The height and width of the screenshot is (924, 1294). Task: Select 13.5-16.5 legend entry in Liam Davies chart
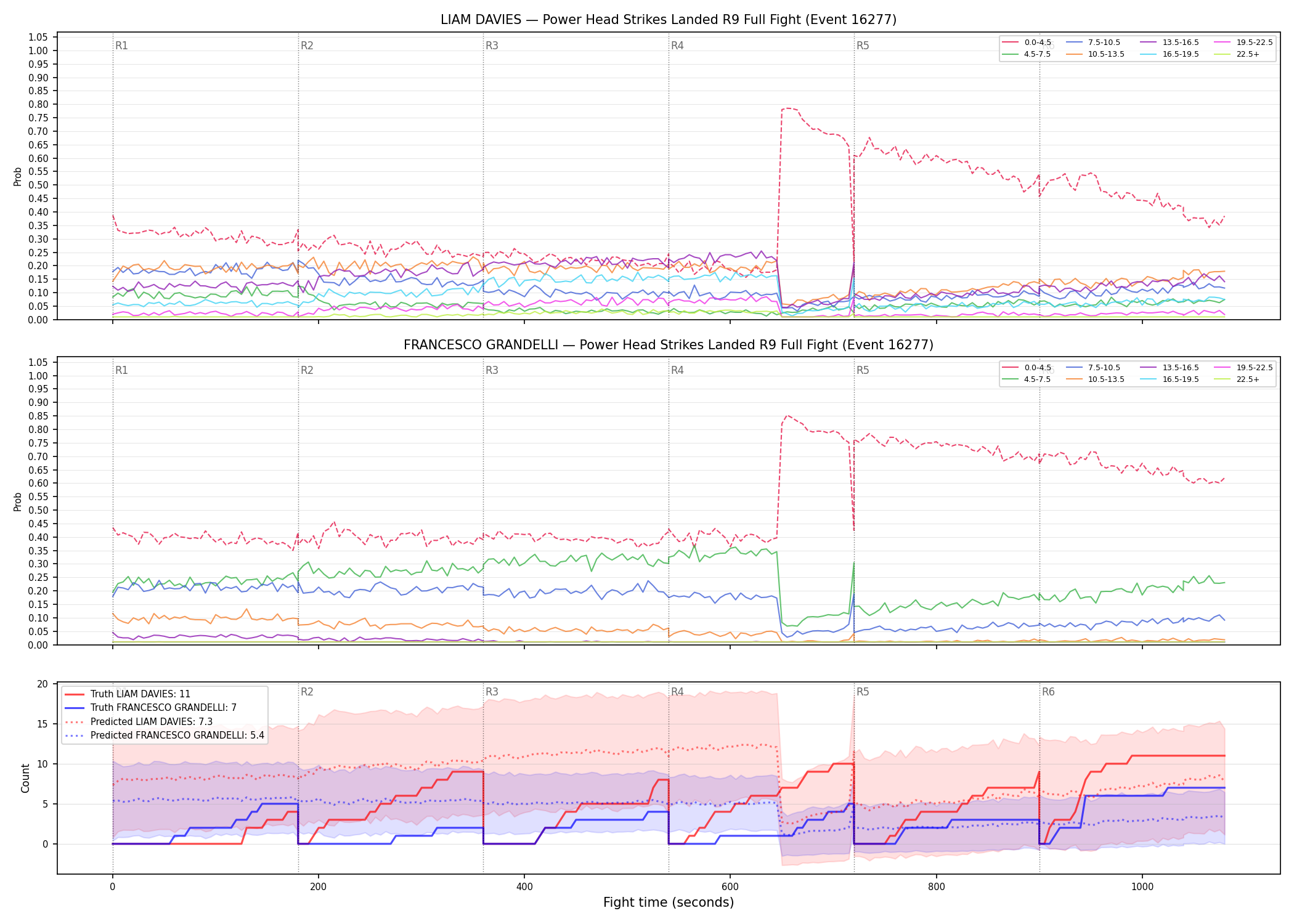[1170, 43]
